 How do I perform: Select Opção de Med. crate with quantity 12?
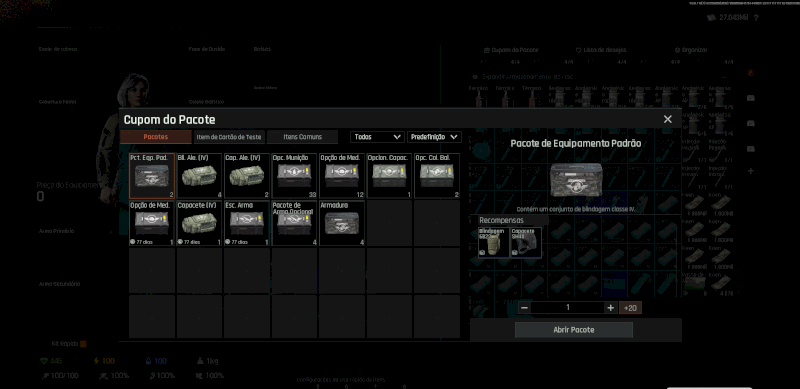(342, 176)
